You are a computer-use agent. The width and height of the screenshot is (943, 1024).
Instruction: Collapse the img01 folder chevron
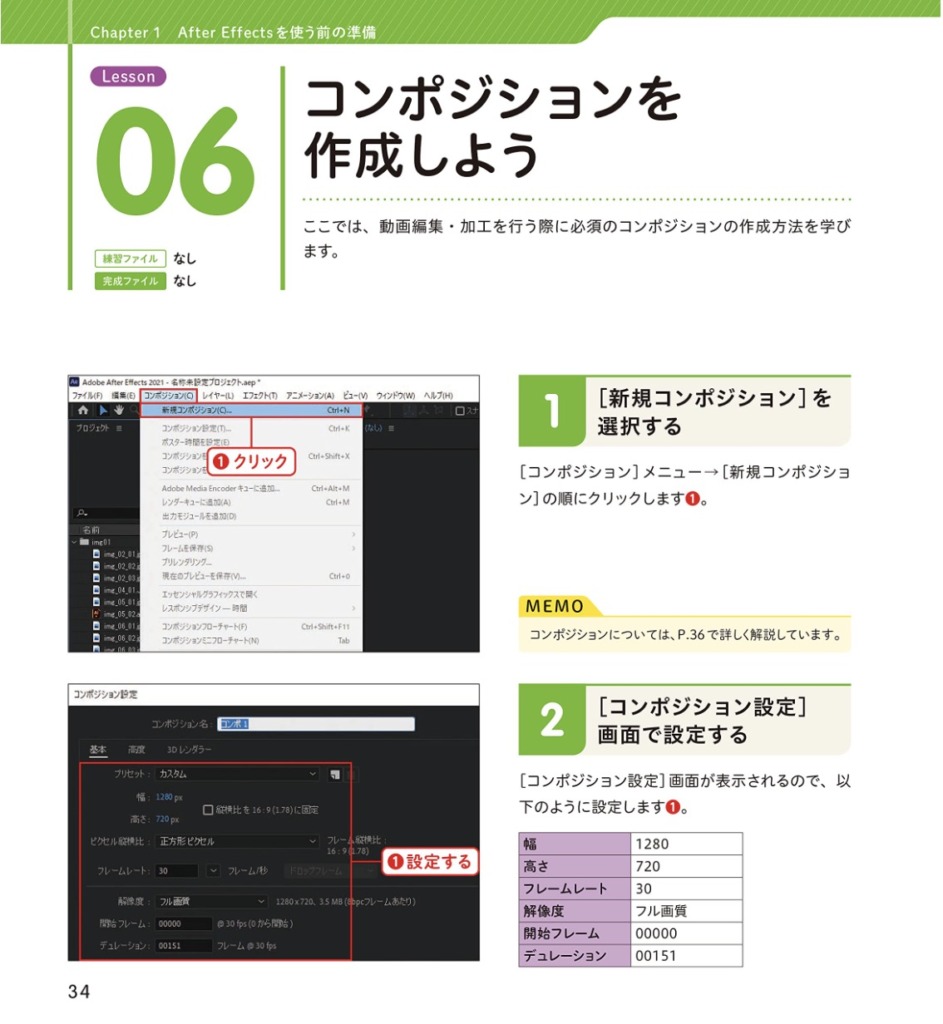click(74, 542)
